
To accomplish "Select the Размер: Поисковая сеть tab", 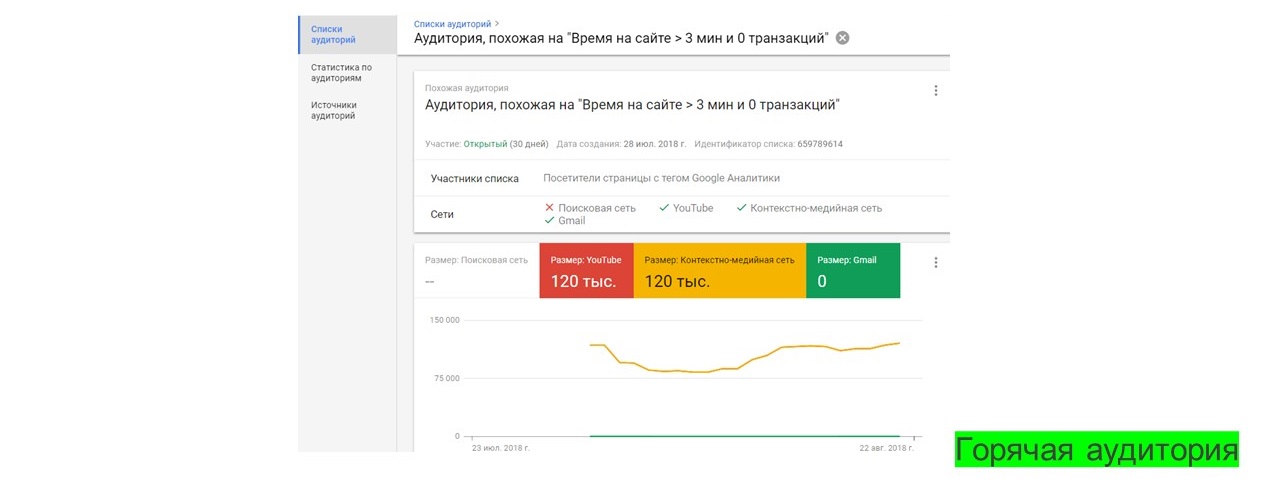I will click(476, 270).
